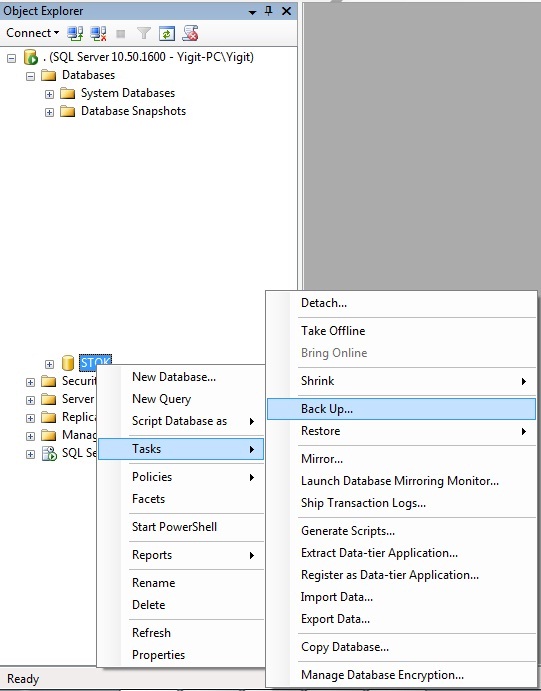Collapse the Databases folder node
Screen dimensions: 541x691
30,76
